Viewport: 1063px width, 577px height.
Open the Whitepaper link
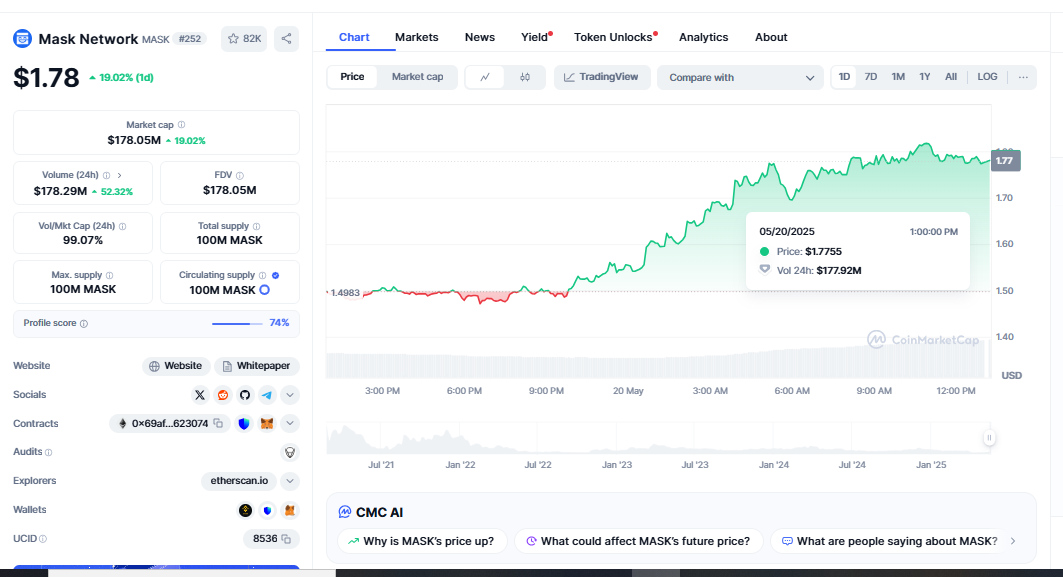point(257,366)
